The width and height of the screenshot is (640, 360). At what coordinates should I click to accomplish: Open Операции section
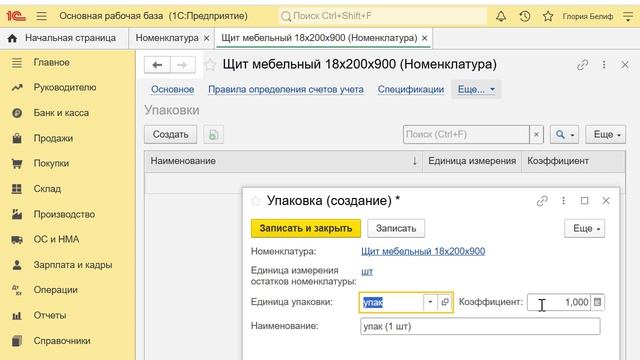pyautogui.click(x=56, y=290)
